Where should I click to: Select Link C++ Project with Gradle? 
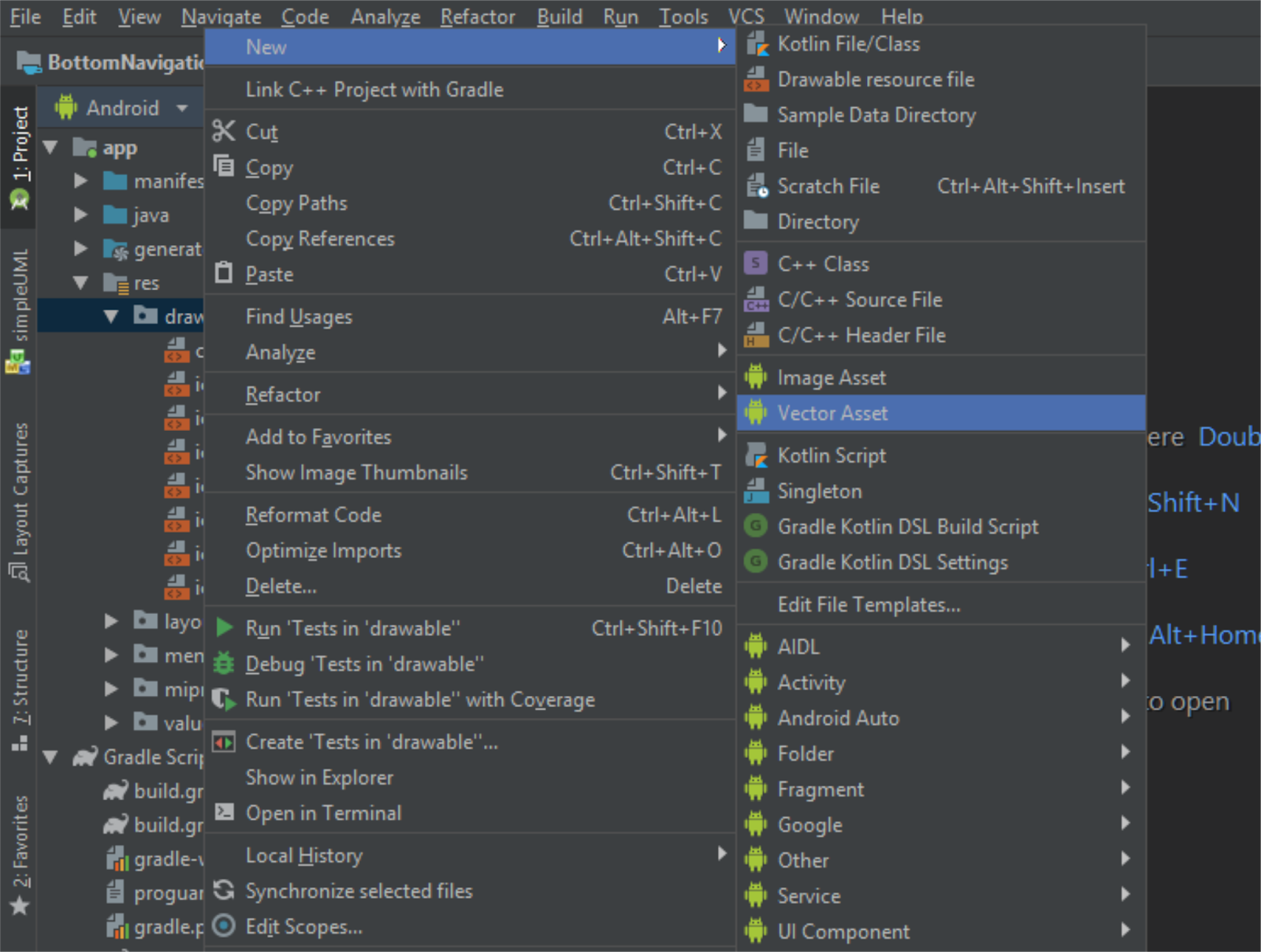(x=470, y=89)
